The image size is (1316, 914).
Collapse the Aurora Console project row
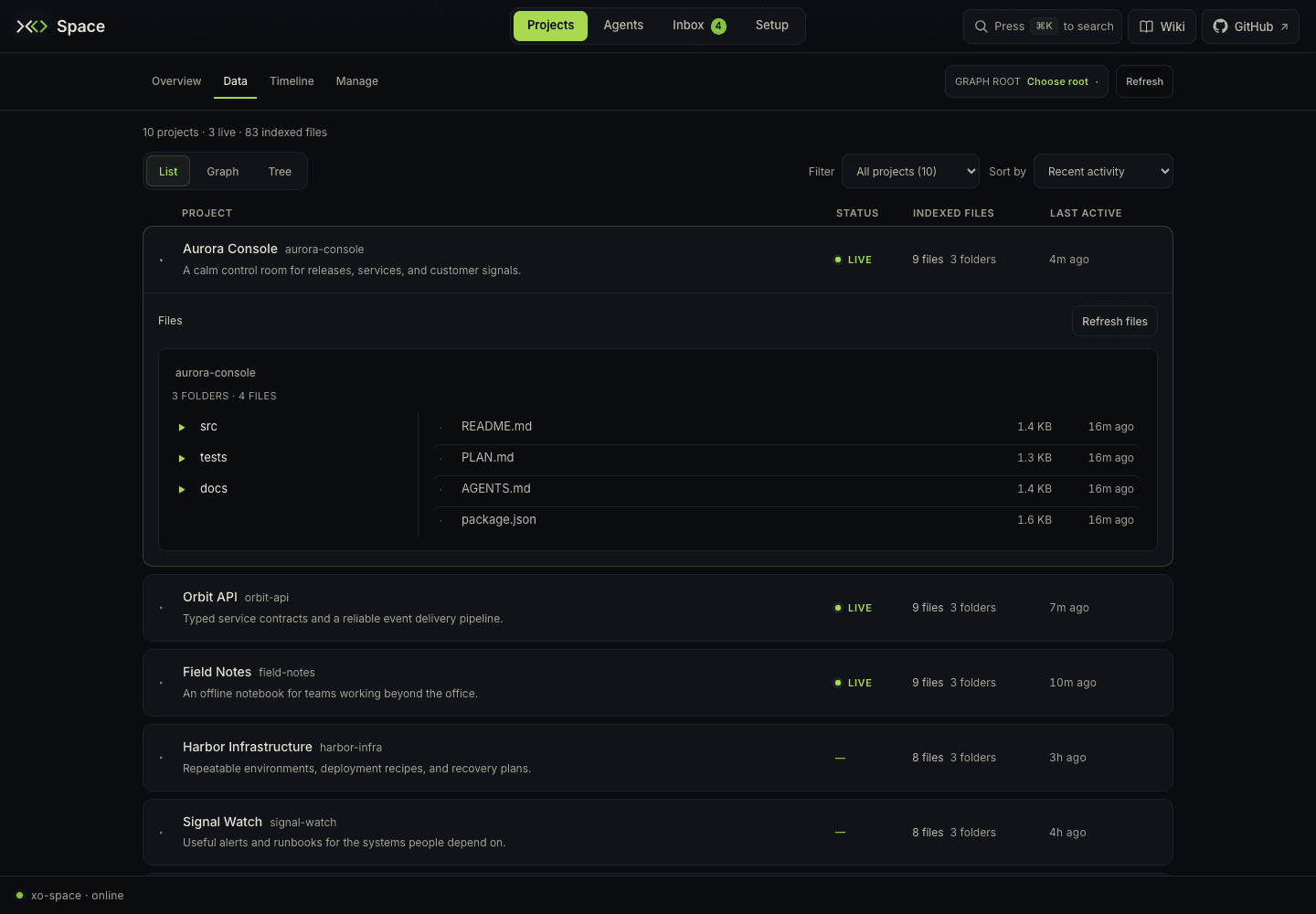pos(657,260)
